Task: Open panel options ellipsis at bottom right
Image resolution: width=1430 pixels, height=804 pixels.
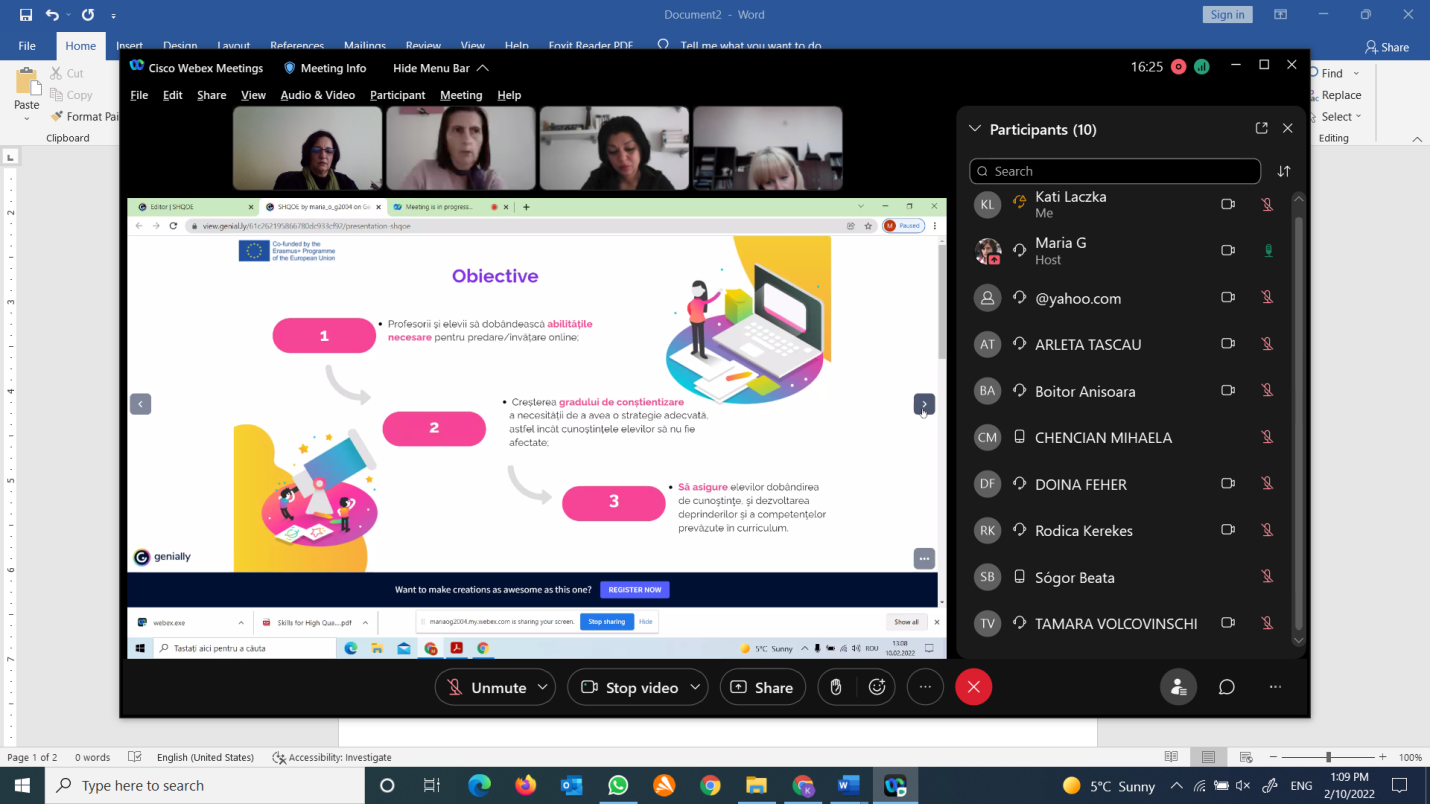Action: (x=1274, y=687)
